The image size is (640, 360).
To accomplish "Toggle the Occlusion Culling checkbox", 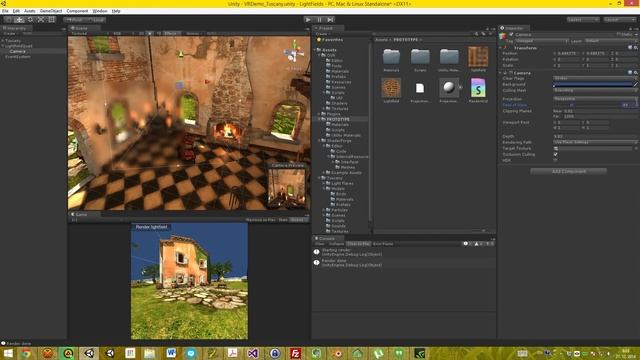I will coord(556,154).
